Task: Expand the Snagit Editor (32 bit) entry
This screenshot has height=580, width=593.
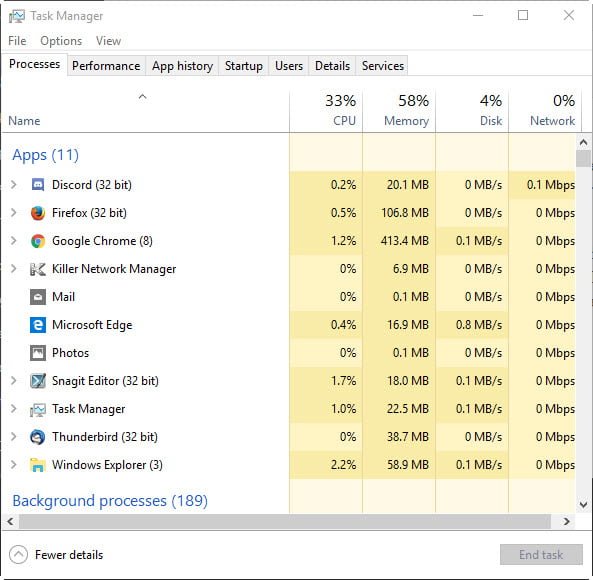Action: pos(14,380)
